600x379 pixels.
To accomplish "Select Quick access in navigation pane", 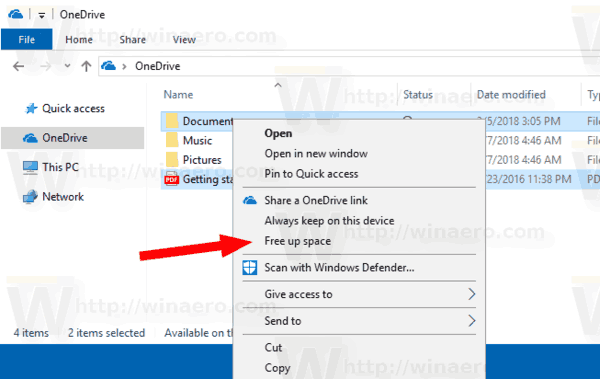I will coord(73,109).
